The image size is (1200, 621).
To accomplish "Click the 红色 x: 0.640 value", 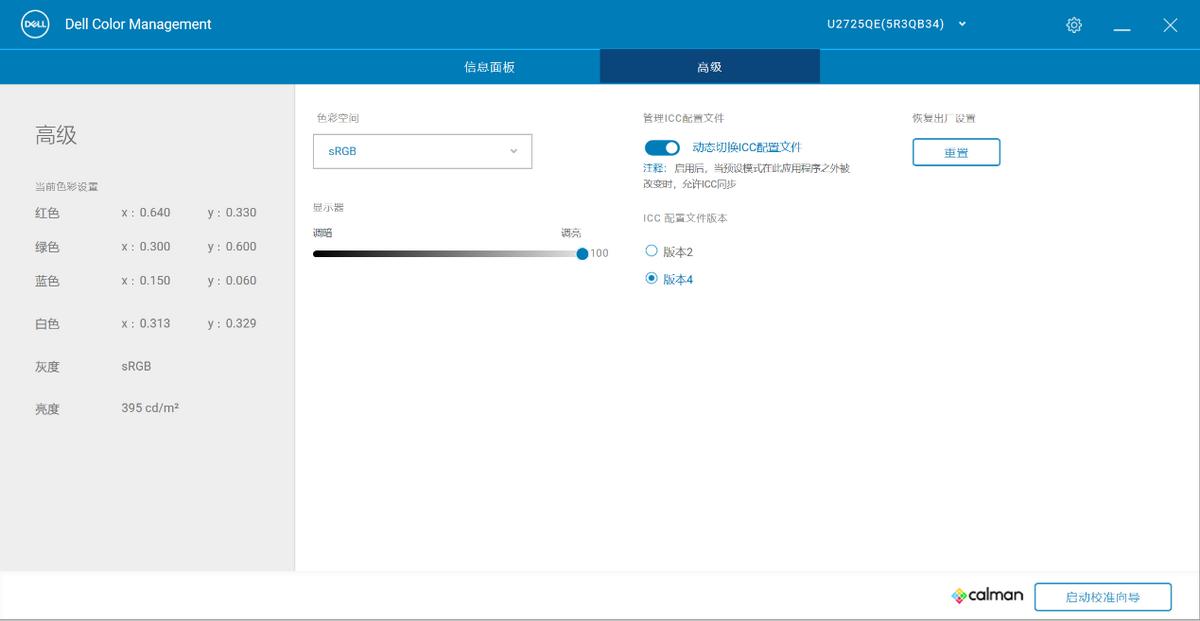I will [146, 212].
